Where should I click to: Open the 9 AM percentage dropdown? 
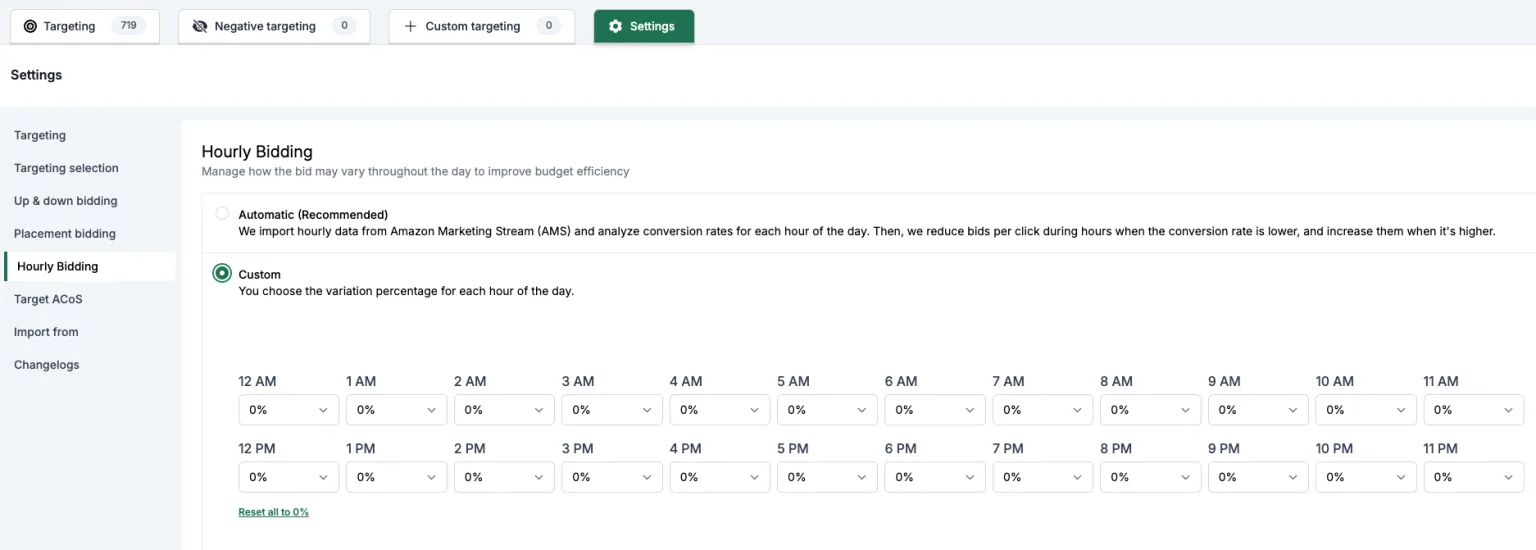(x=1258, y=410)
